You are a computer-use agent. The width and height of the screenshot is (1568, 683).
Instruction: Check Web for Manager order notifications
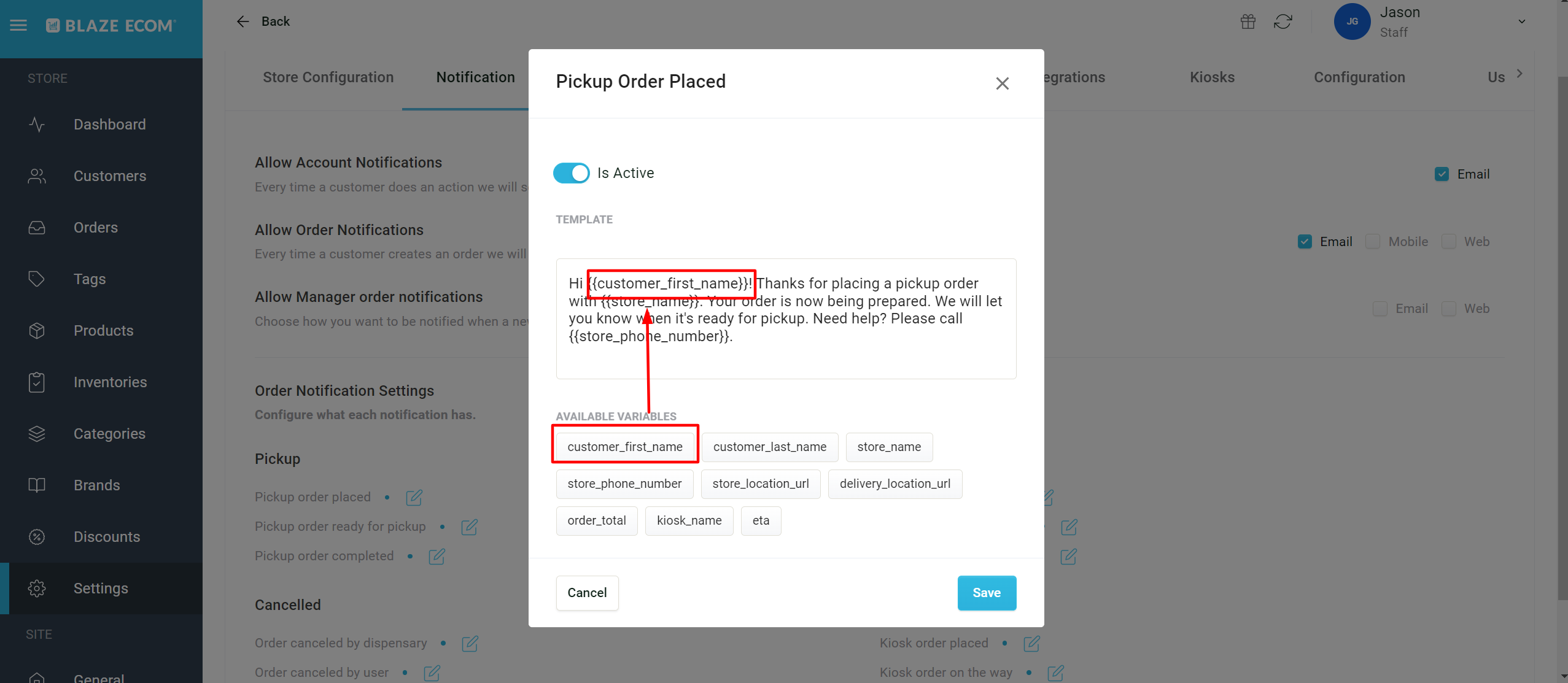(1448, 309)
